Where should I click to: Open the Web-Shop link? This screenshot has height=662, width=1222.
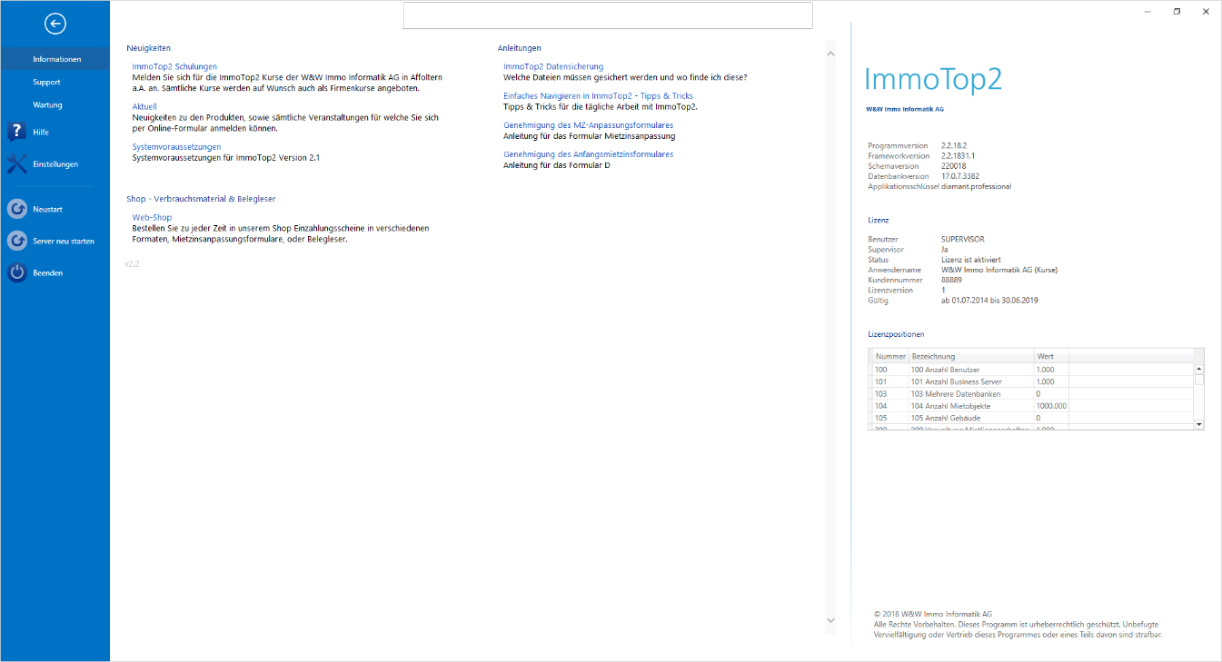pos(152,217)
